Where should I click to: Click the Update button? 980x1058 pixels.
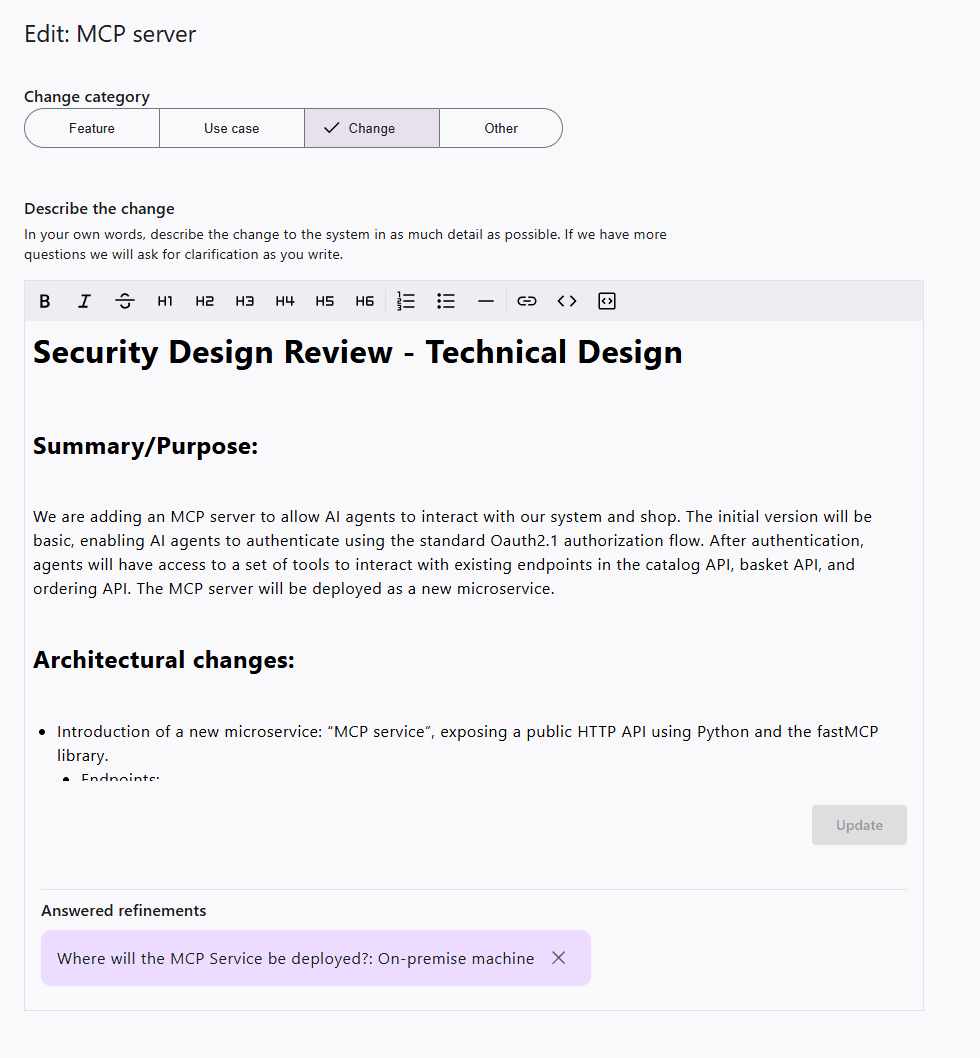point(859,825)
